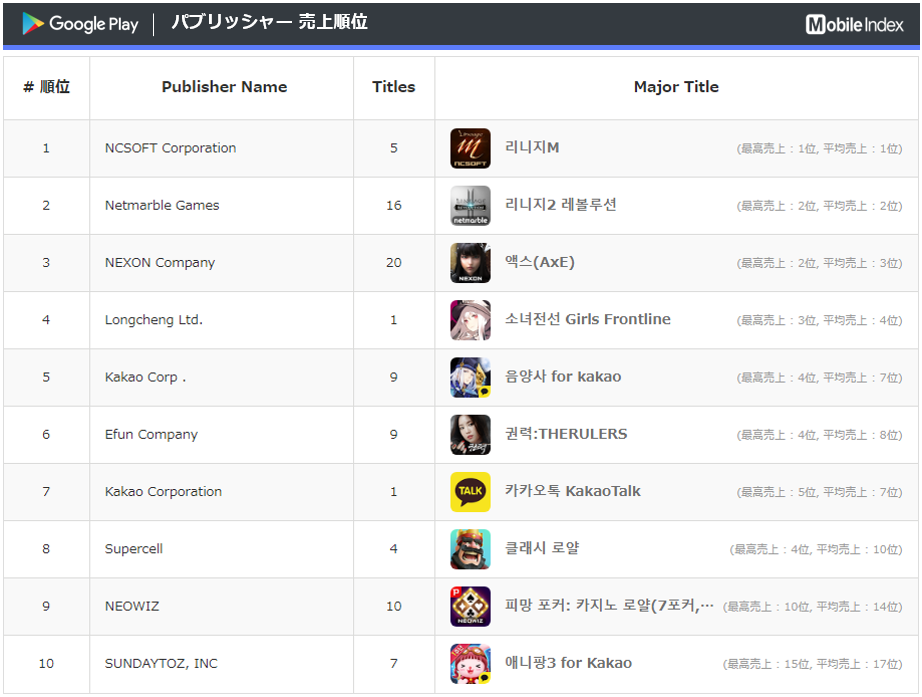Select publisher Netmarble Games
The image size is (922, 697).
pos(162,205)
